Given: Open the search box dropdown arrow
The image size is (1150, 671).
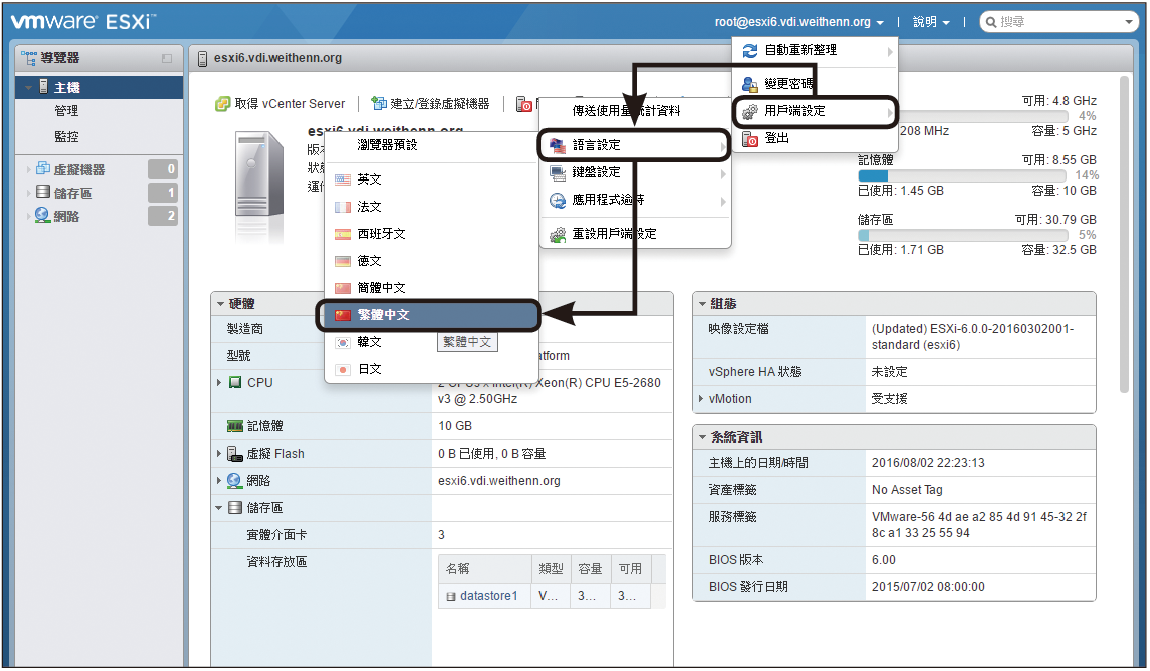Looking at the screenshot, I should pyautogui.click(x=1129, y=22).
